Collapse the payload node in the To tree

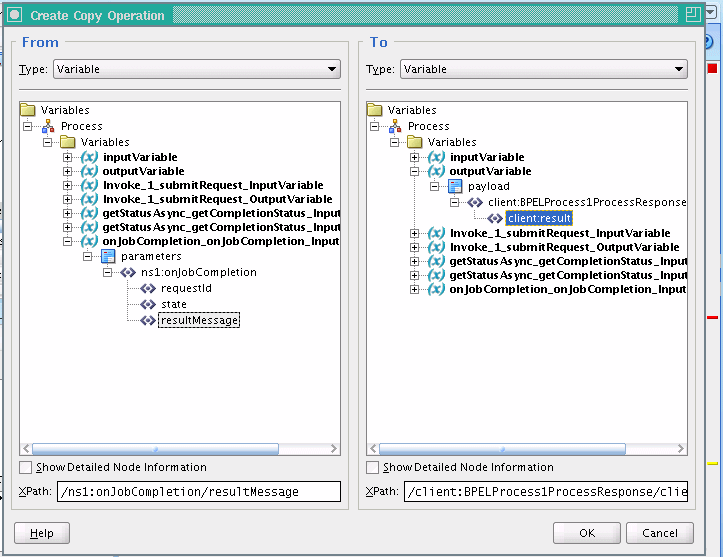click(x=434, y=186)
